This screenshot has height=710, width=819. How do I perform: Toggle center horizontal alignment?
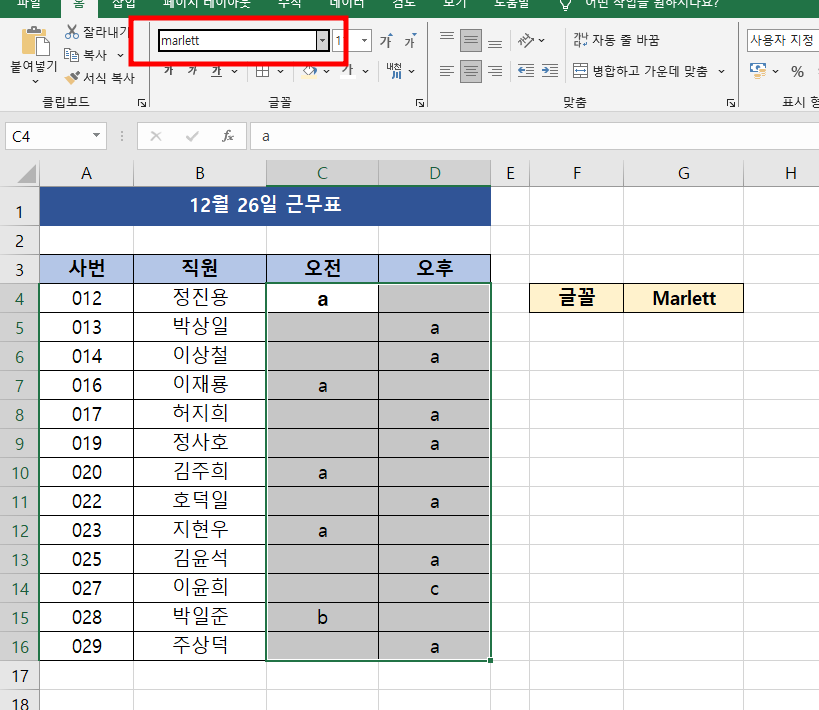tap(471, 71)
